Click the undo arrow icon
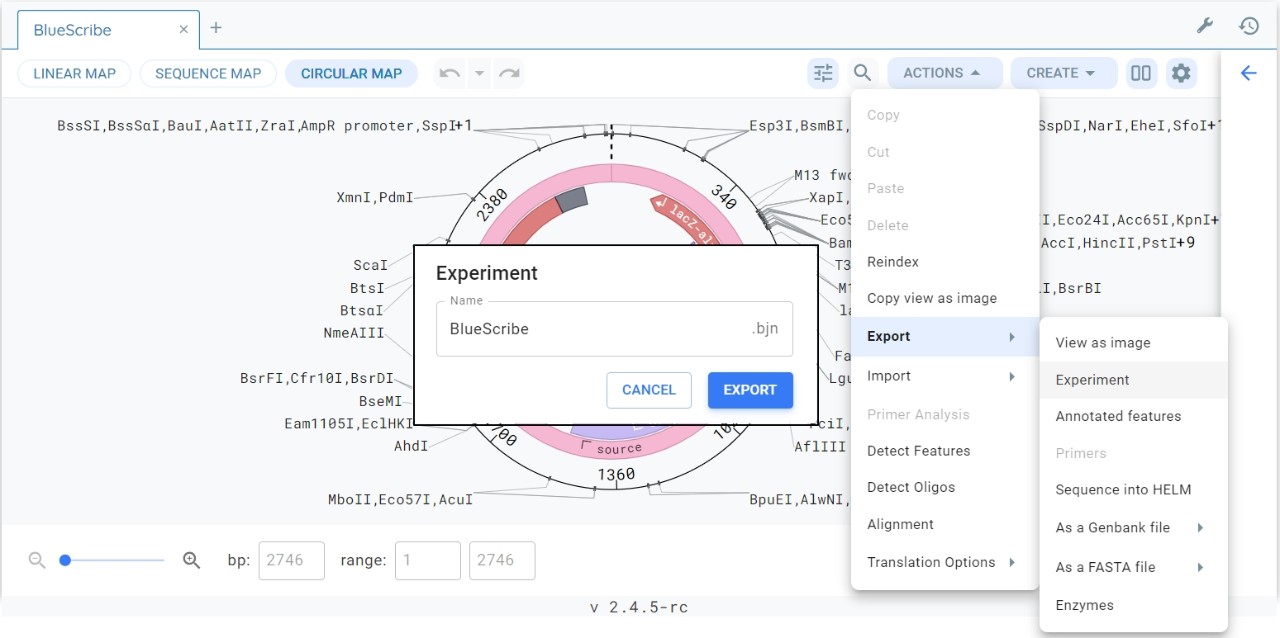 (x=450, y=73)
